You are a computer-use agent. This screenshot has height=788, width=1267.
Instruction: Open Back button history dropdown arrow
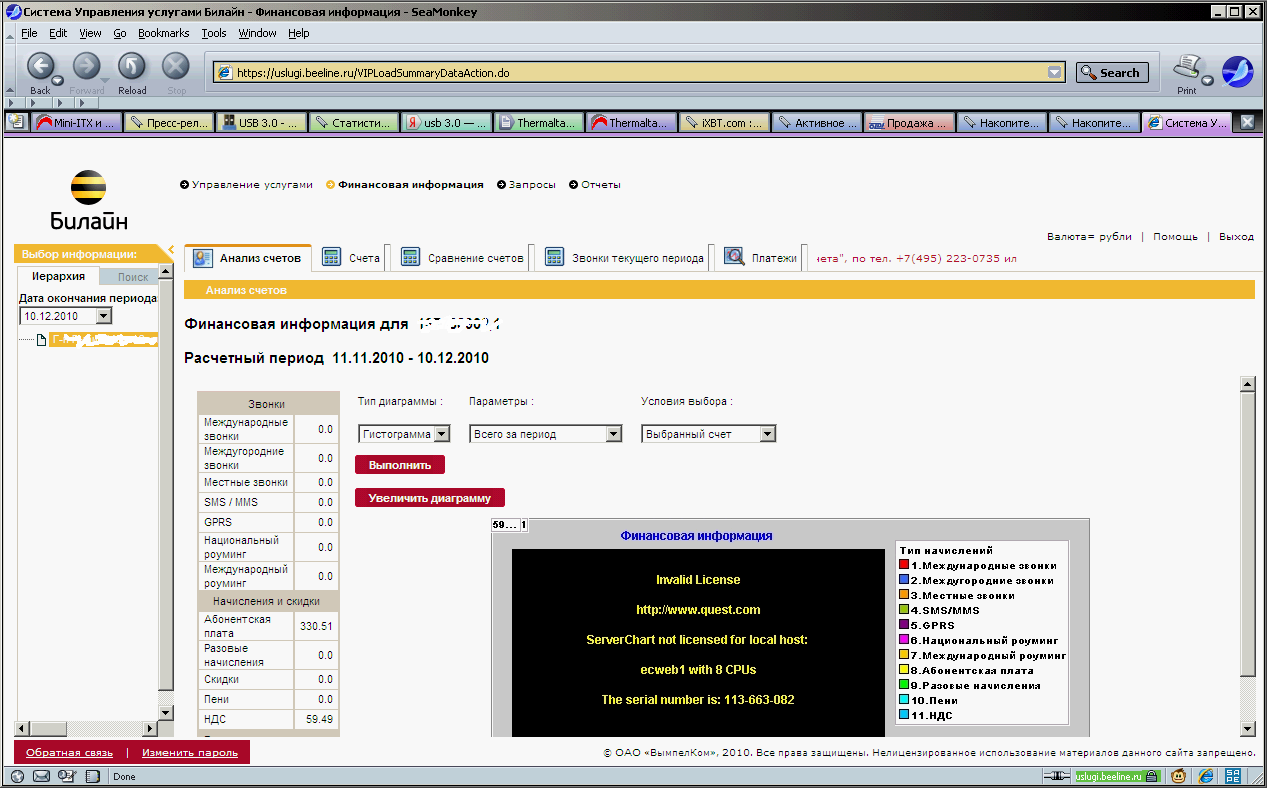pos(58,81)
